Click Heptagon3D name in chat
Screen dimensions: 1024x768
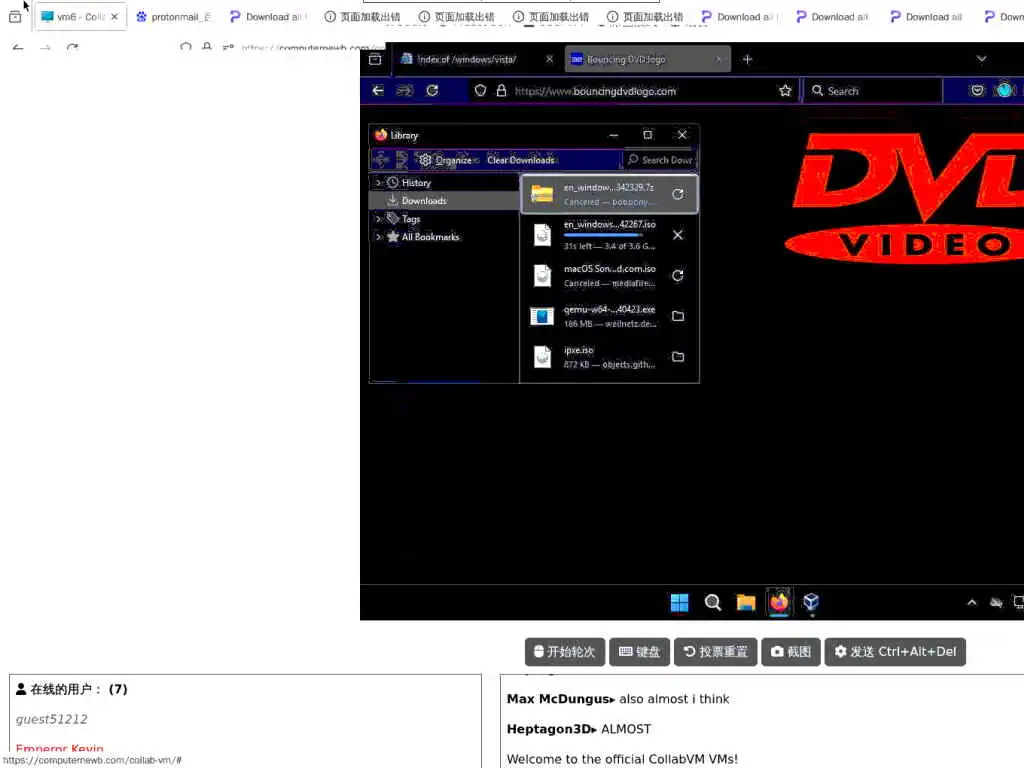[549, 729]
